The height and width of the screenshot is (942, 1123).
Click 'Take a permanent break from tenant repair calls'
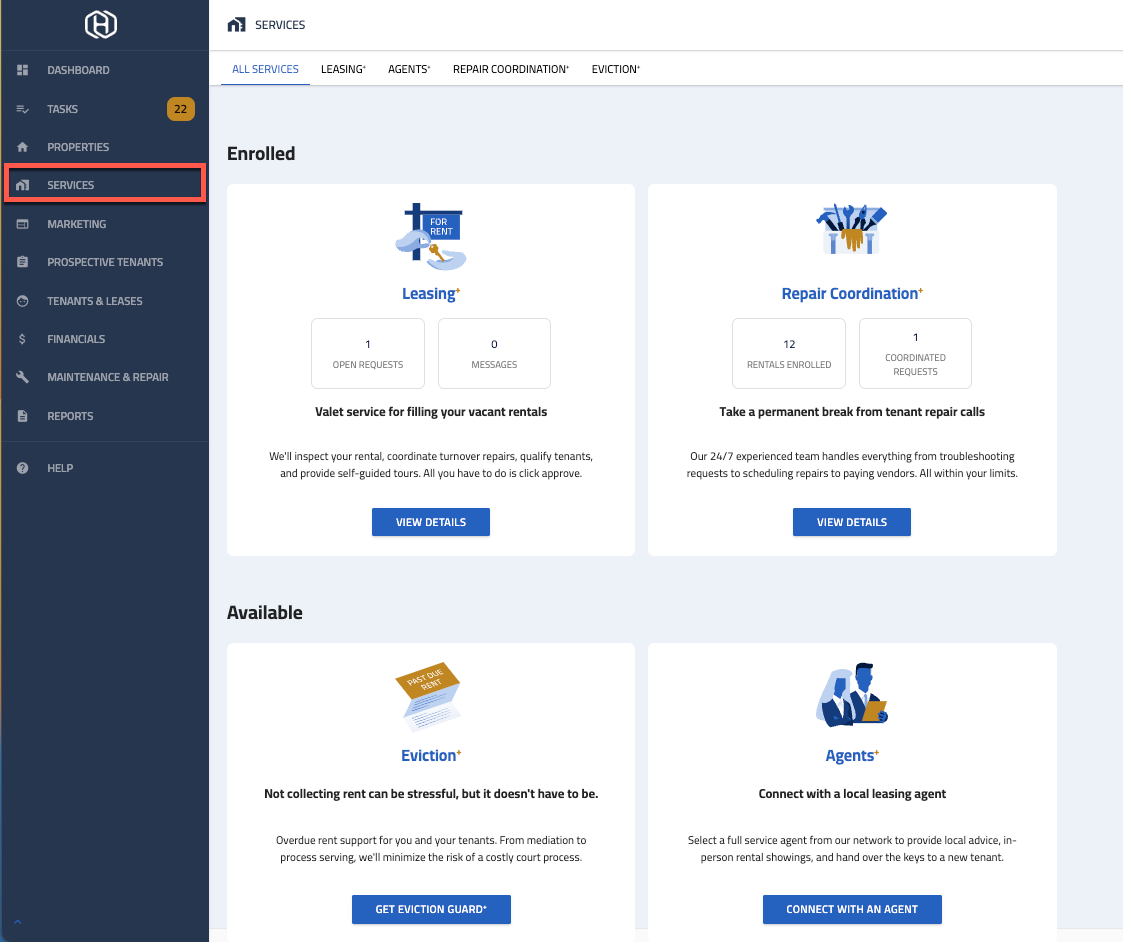point(852,412)
